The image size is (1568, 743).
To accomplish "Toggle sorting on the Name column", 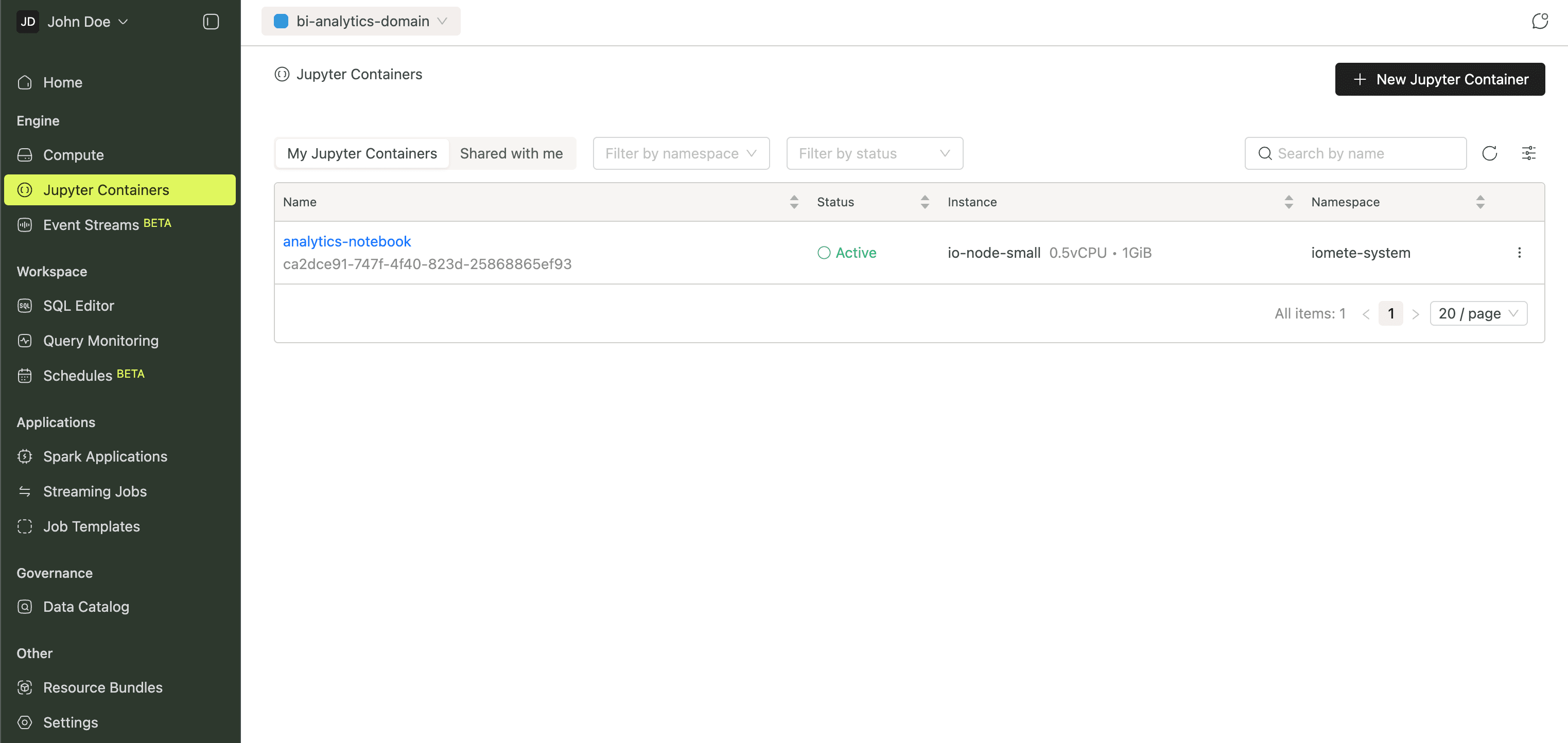I will pyautogui.click(x=794, y=201).
